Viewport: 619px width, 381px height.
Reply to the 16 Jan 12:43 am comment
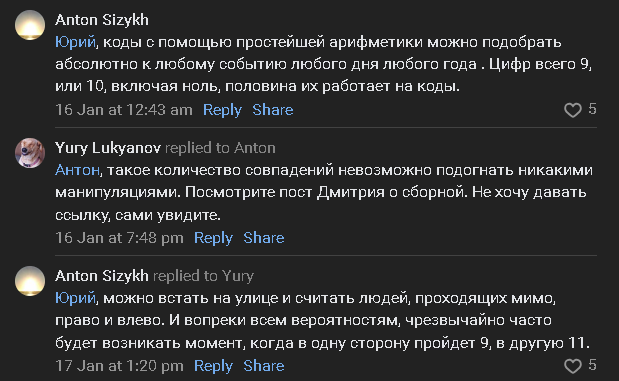222,110
